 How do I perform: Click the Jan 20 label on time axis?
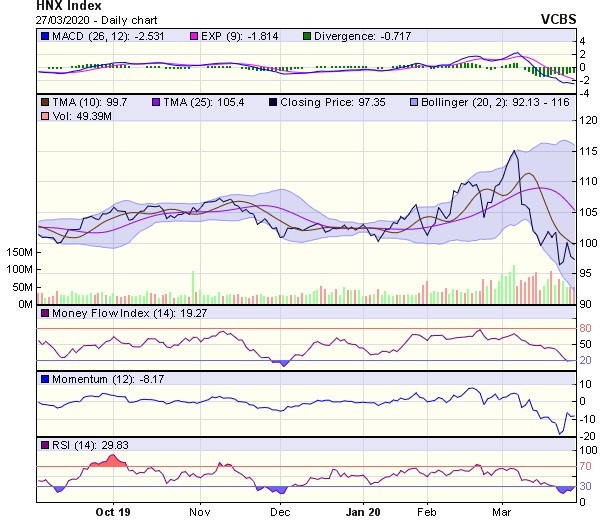click(363, 509)
